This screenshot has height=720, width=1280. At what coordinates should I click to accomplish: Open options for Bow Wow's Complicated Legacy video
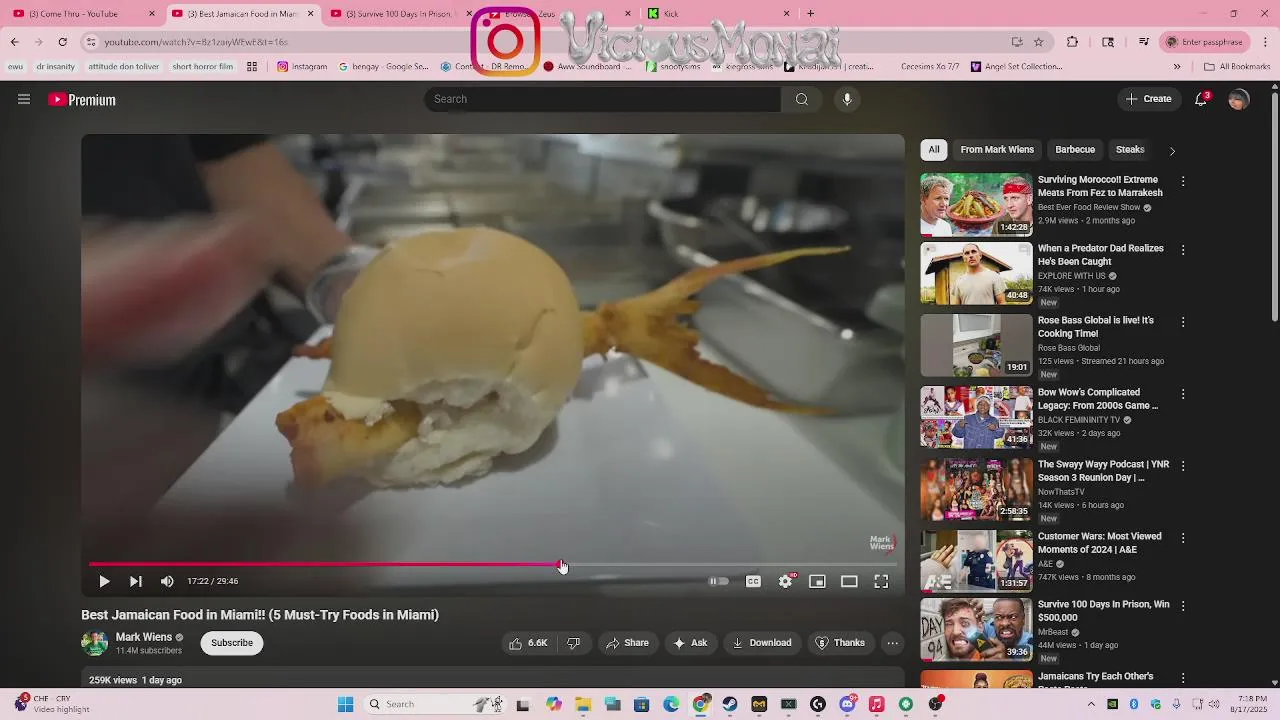(1183, 394)
